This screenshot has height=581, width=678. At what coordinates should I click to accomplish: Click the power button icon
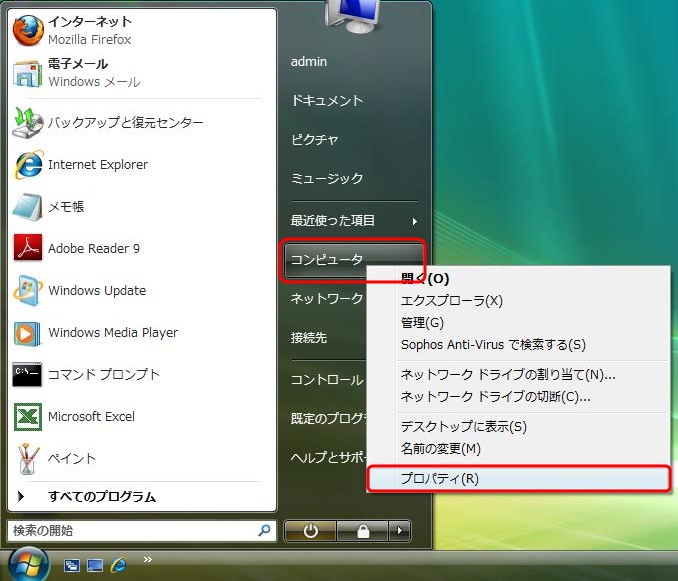(310, 531)
